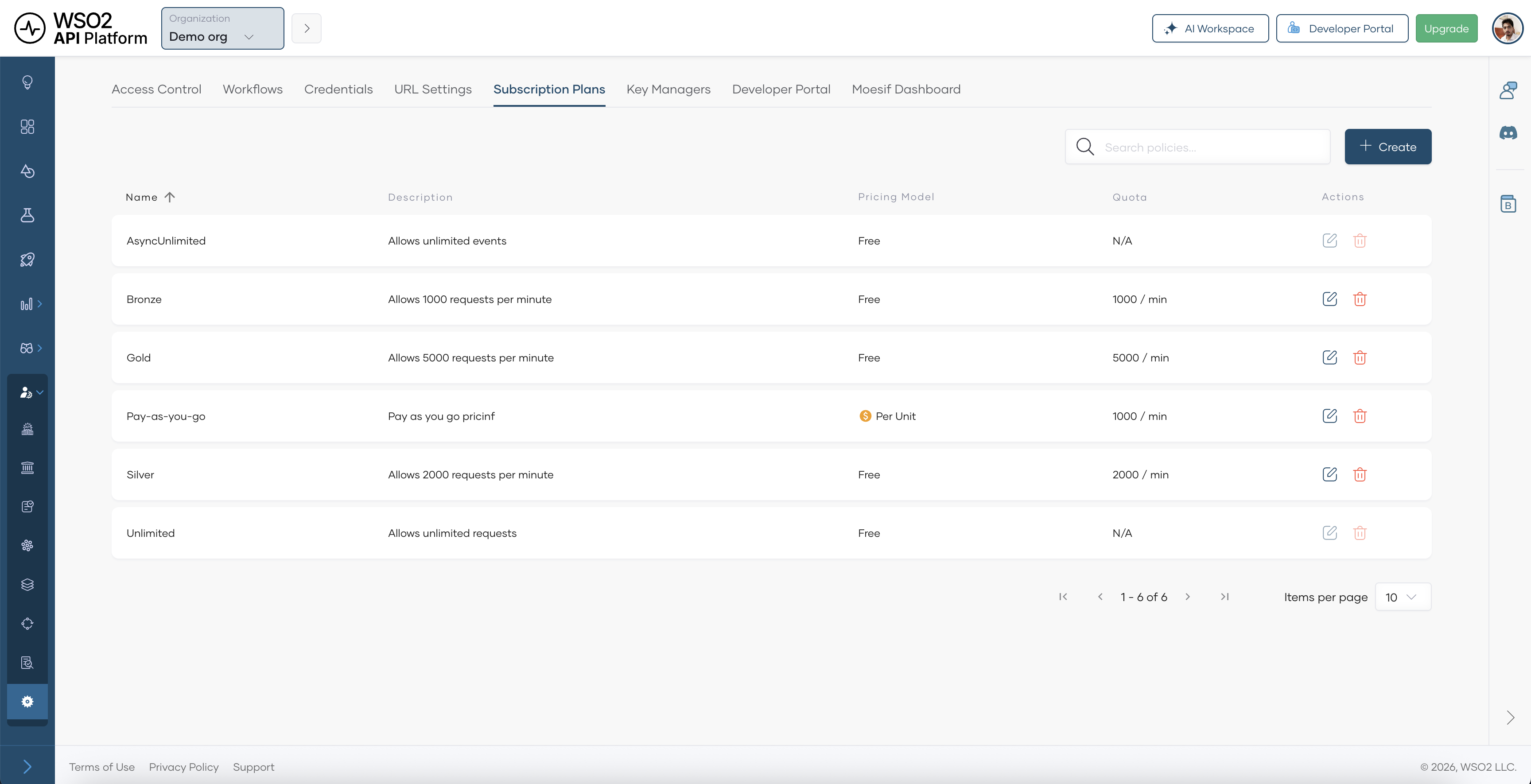1531x784 pixels.
Task: Sort table by Name column arrow
Action: coord(170,197)
